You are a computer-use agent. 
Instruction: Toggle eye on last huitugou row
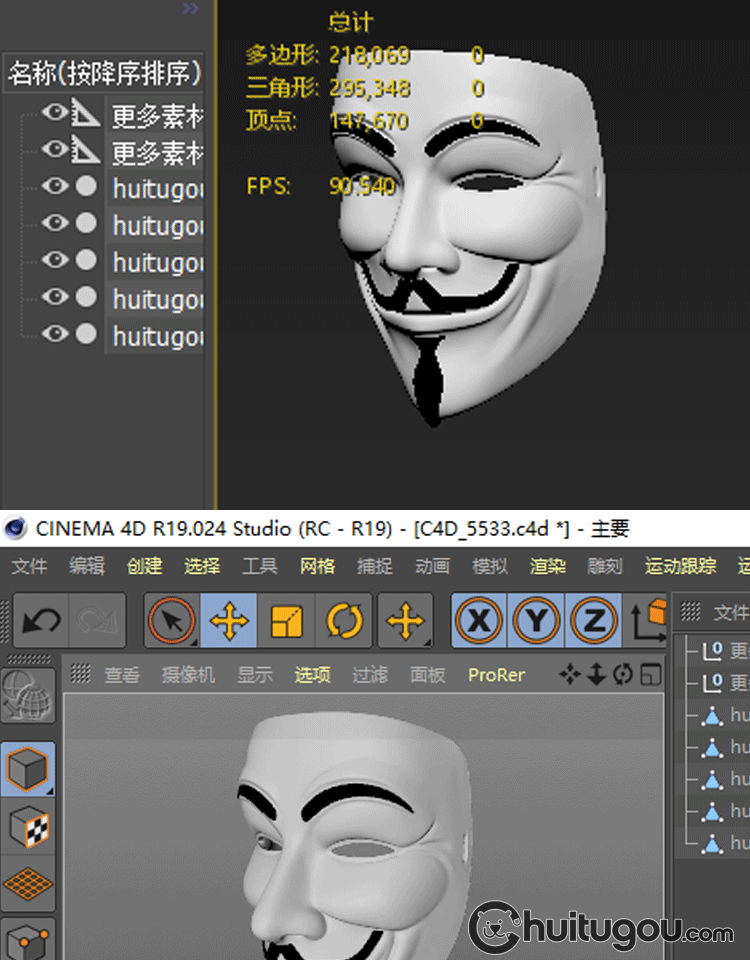tap(55, 333)
